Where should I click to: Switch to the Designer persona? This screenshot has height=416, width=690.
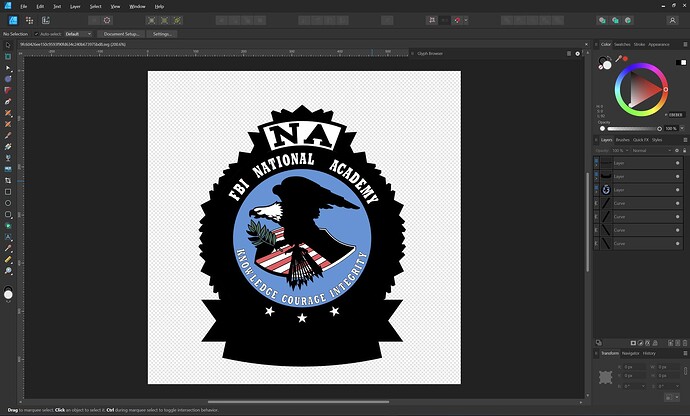pos(13,20)
